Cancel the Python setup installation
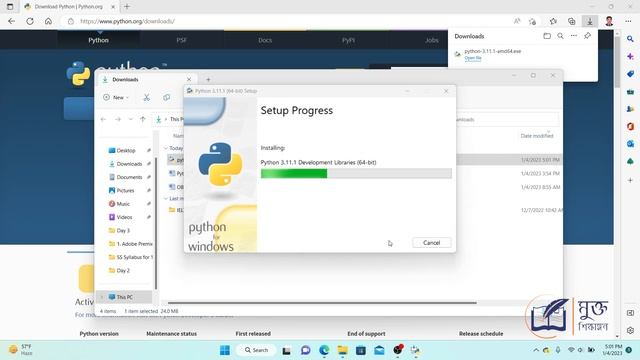Image resolution: width=640 pixels, height=360 pixels. point(431,243)
